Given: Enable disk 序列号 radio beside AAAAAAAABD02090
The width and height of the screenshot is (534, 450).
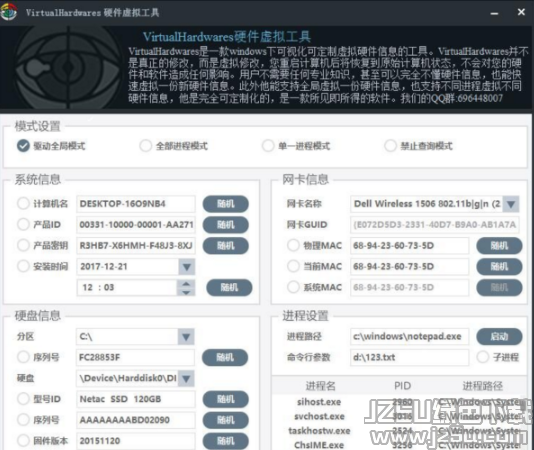Looking at the screenshot, I should point(23,420).
